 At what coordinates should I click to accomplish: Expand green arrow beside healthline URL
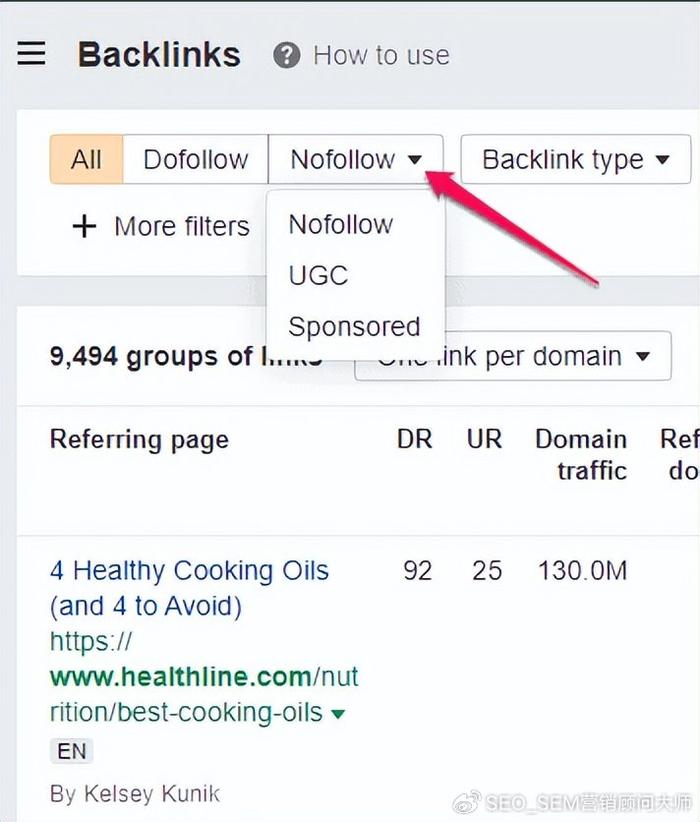coord(338,713)
